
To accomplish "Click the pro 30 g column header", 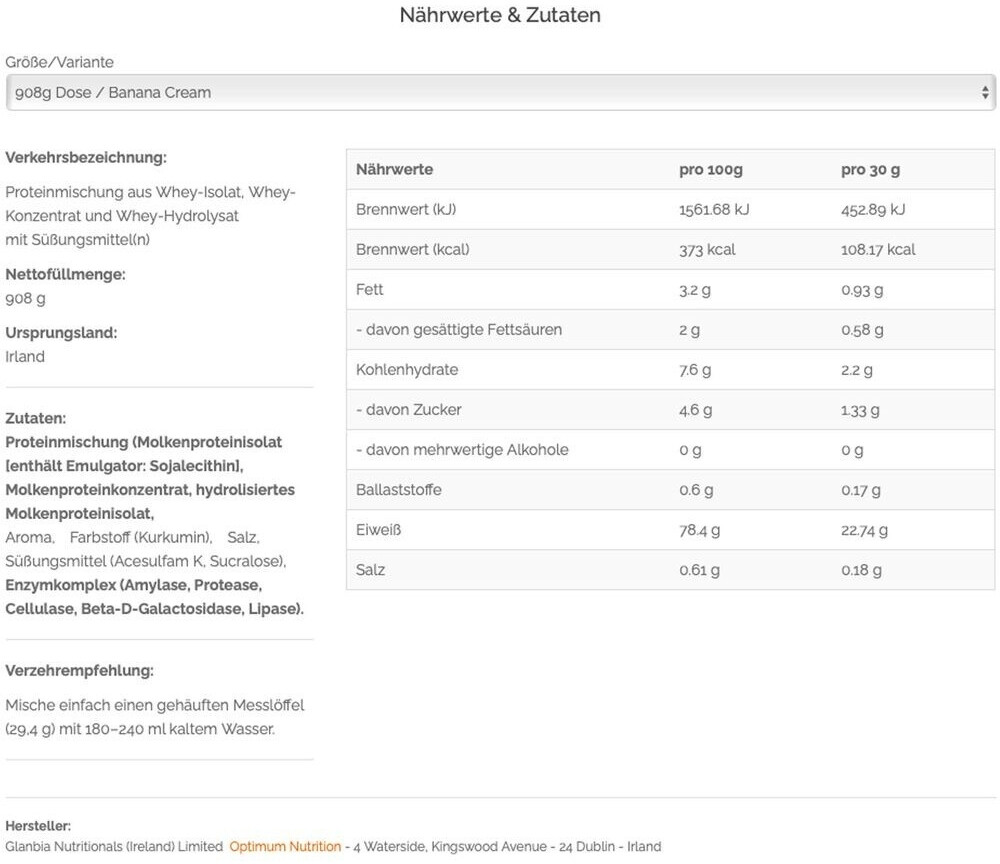I will [870, 170].
